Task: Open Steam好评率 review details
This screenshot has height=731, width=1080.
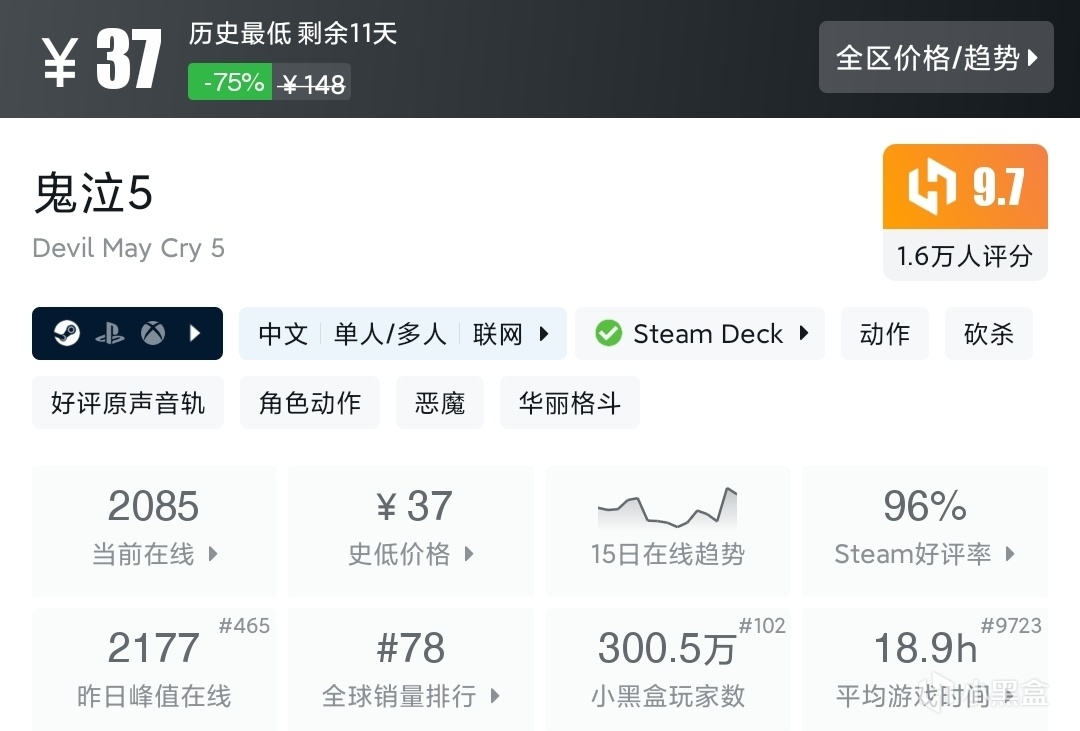Action: pos(924,531)
